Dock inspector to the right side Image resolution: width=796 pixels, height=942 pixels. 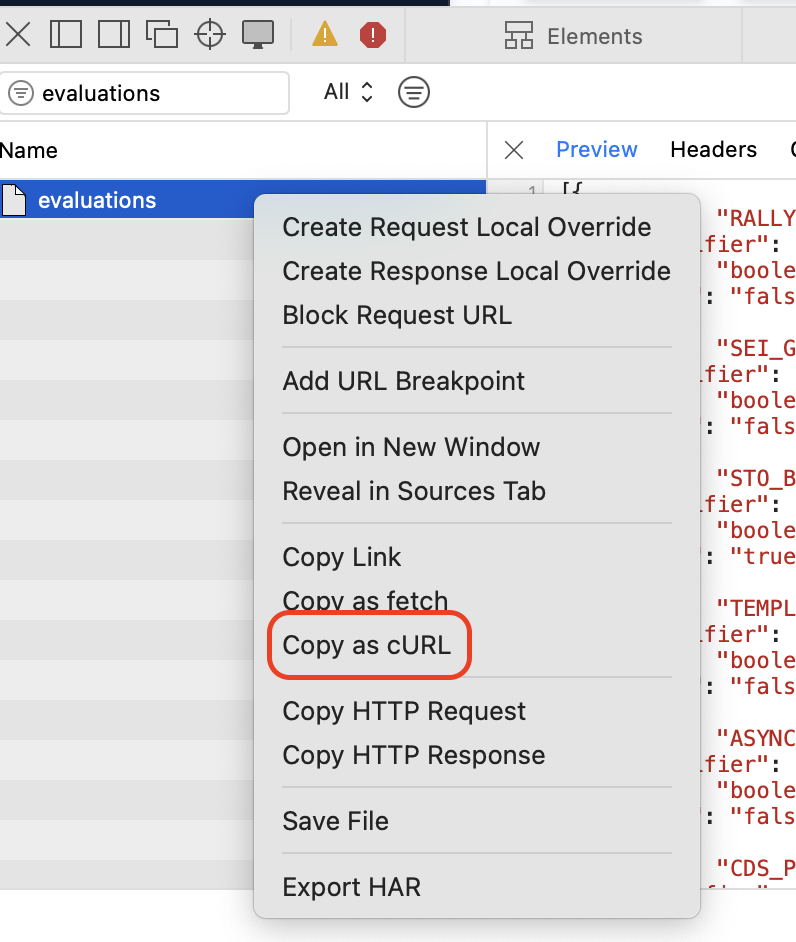coord(113,35)
